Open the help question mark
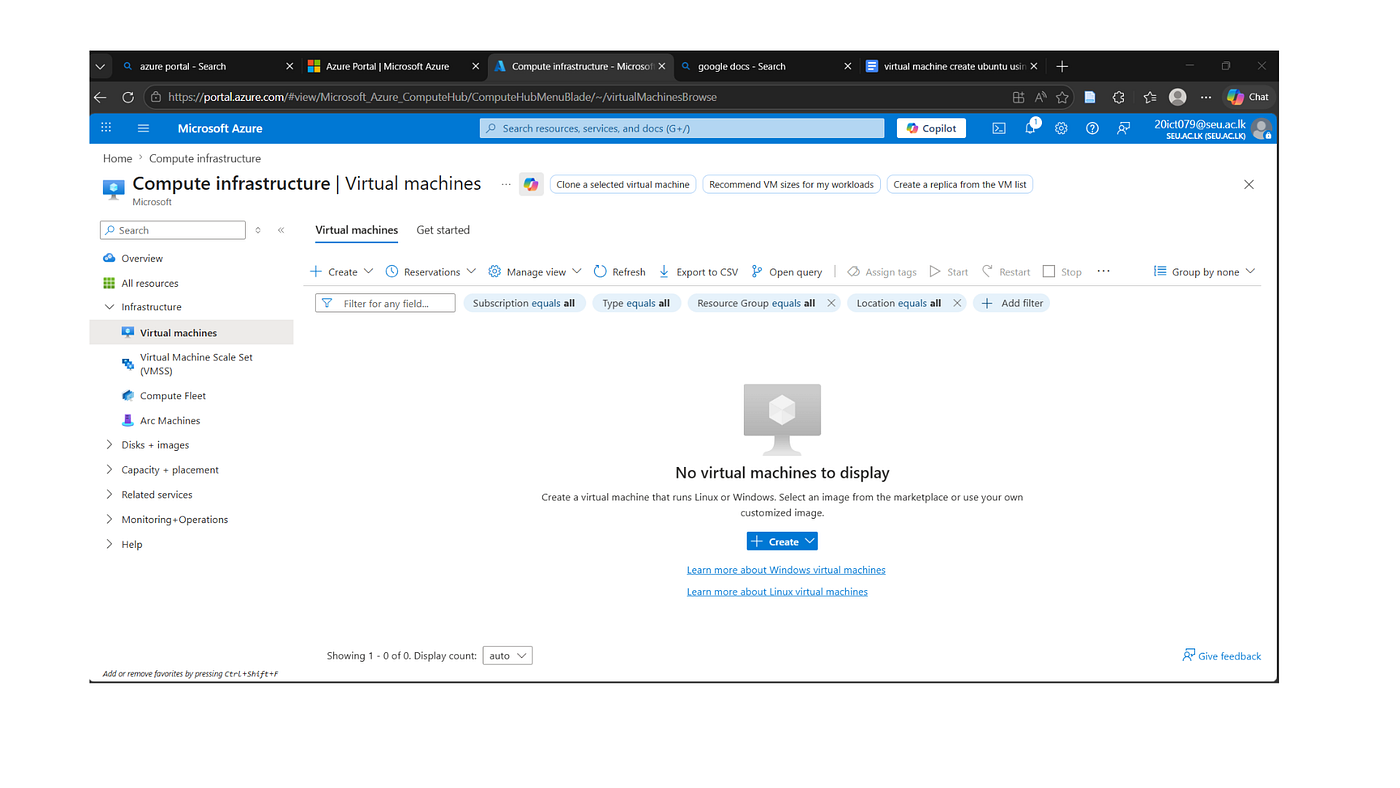 pyautogui.click(x=1092, y=128)
